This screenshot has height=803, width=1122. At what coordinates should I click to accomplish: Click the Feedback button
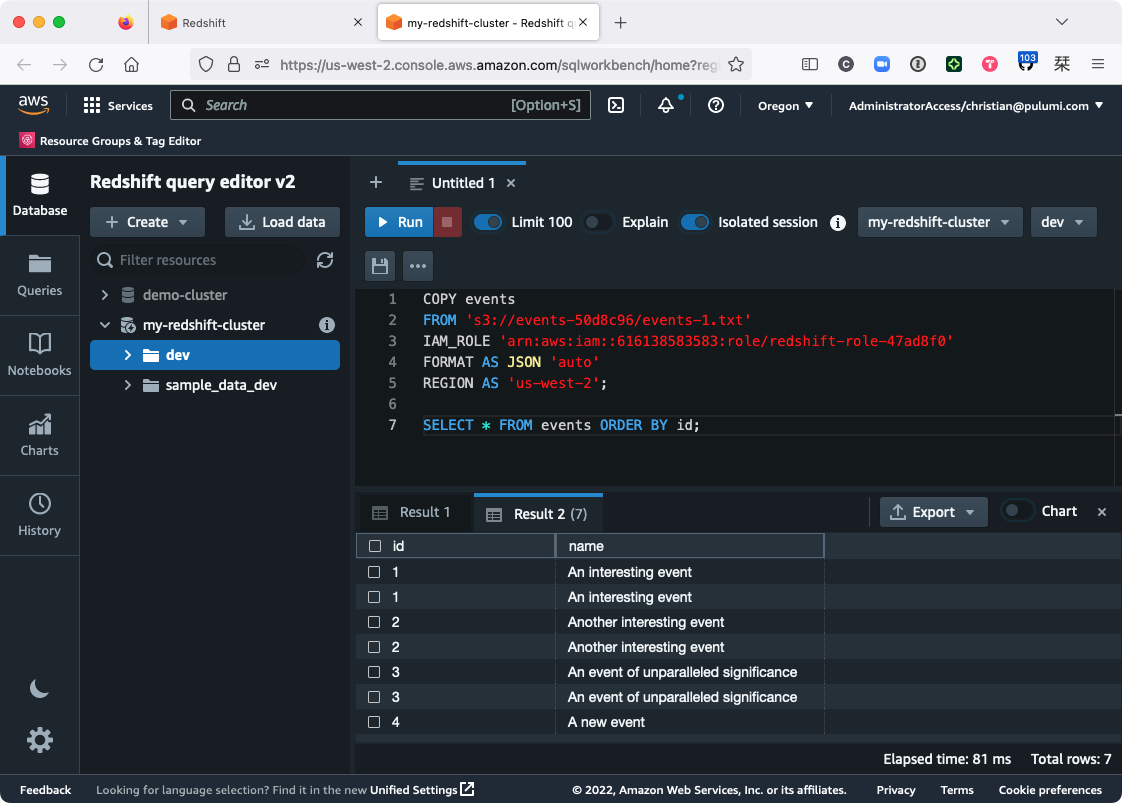(45, 789)
